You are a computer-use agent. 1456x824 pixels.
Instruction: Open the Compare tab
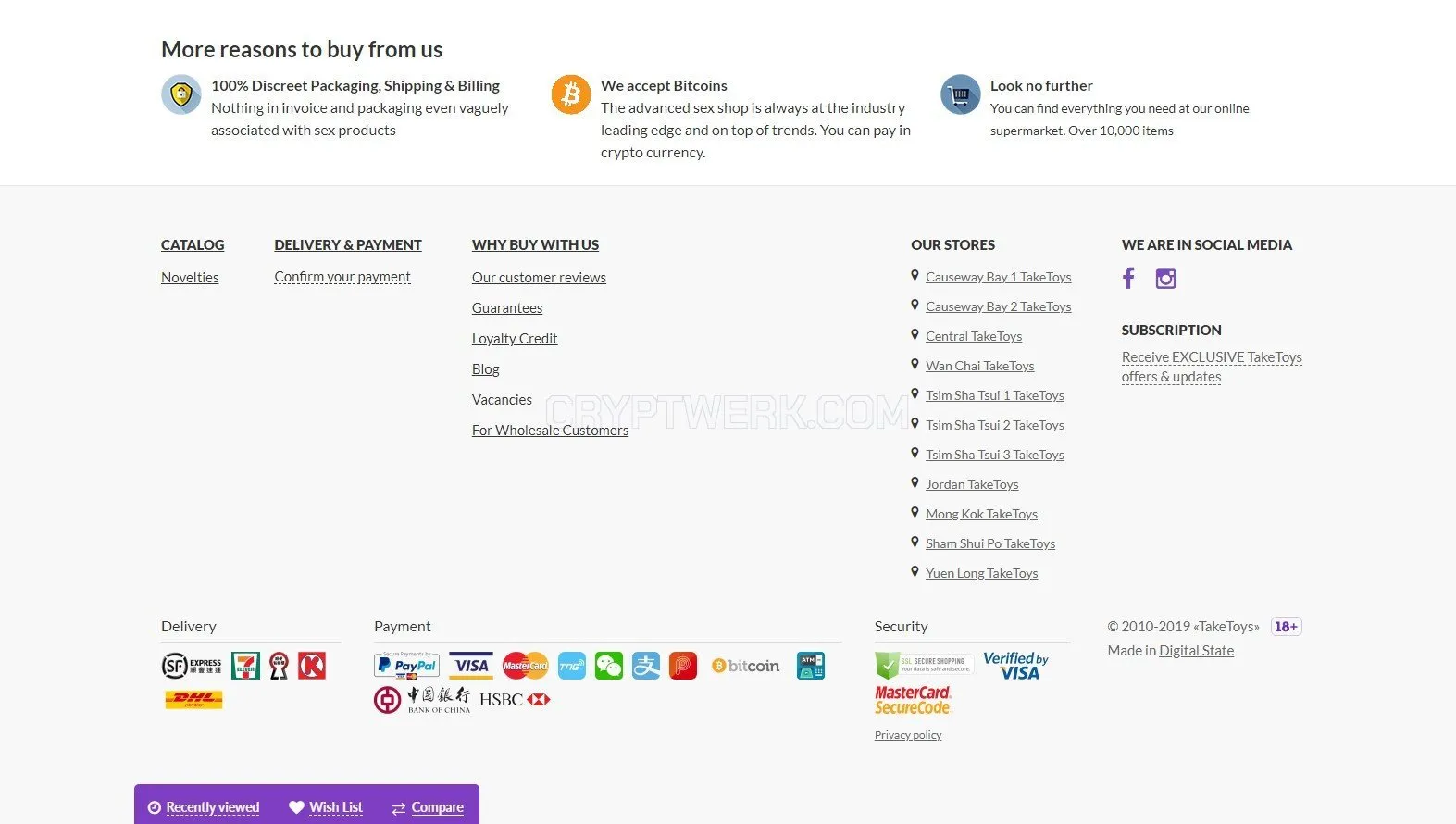pos(428,808)
